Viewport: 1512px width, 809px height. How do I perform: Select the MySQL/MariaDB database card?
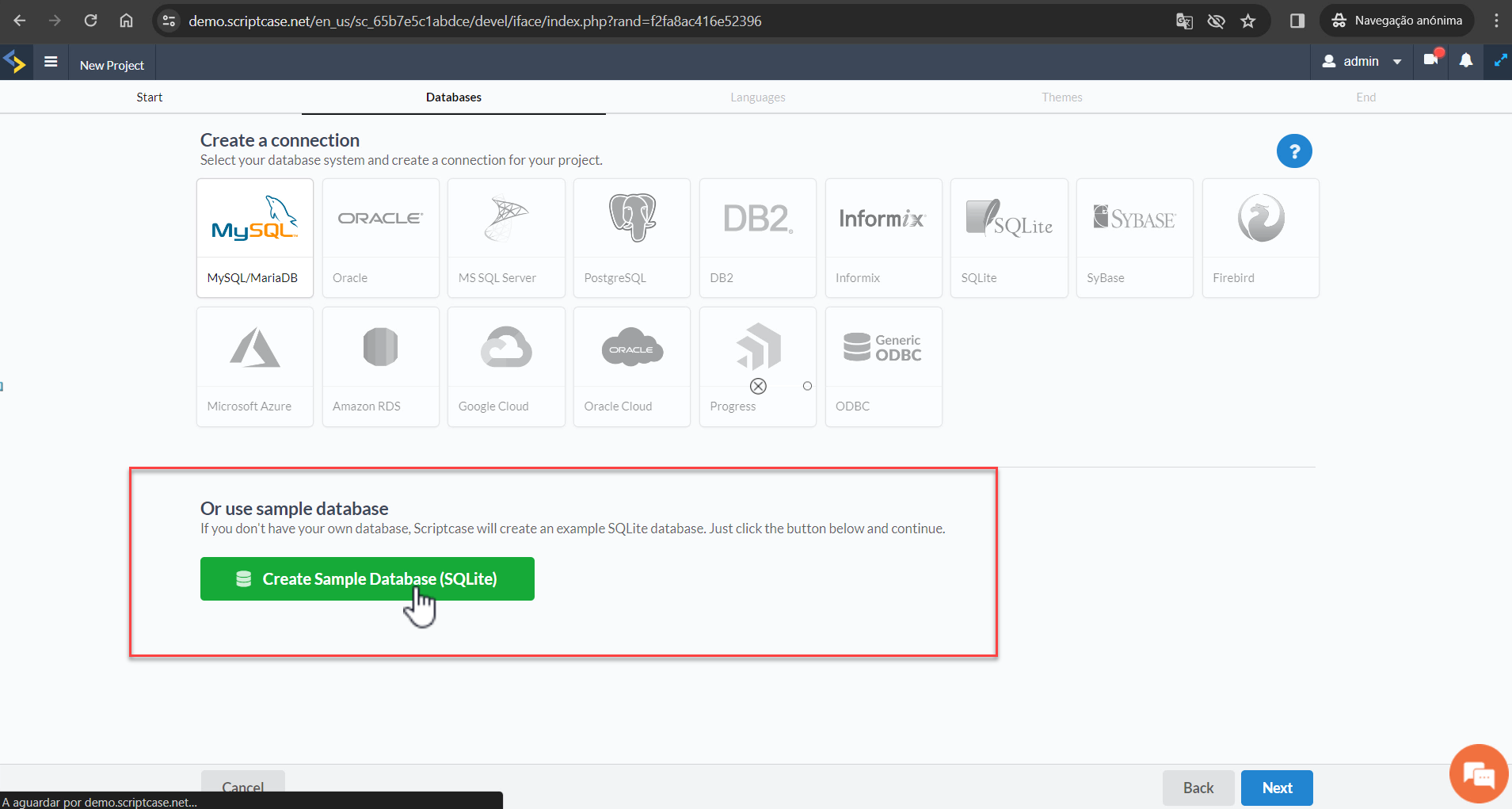pyautogui.click(x=255, y=238)
